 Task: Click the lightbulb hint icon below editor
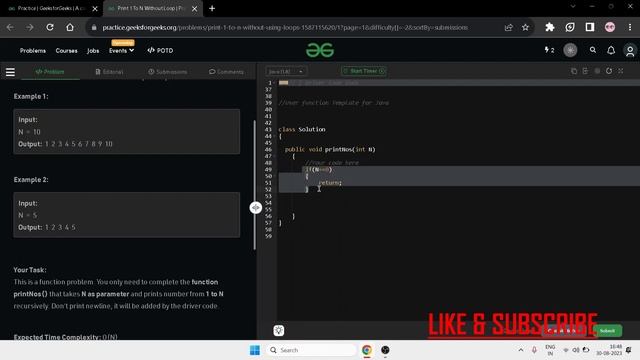[x=279, y=331]
